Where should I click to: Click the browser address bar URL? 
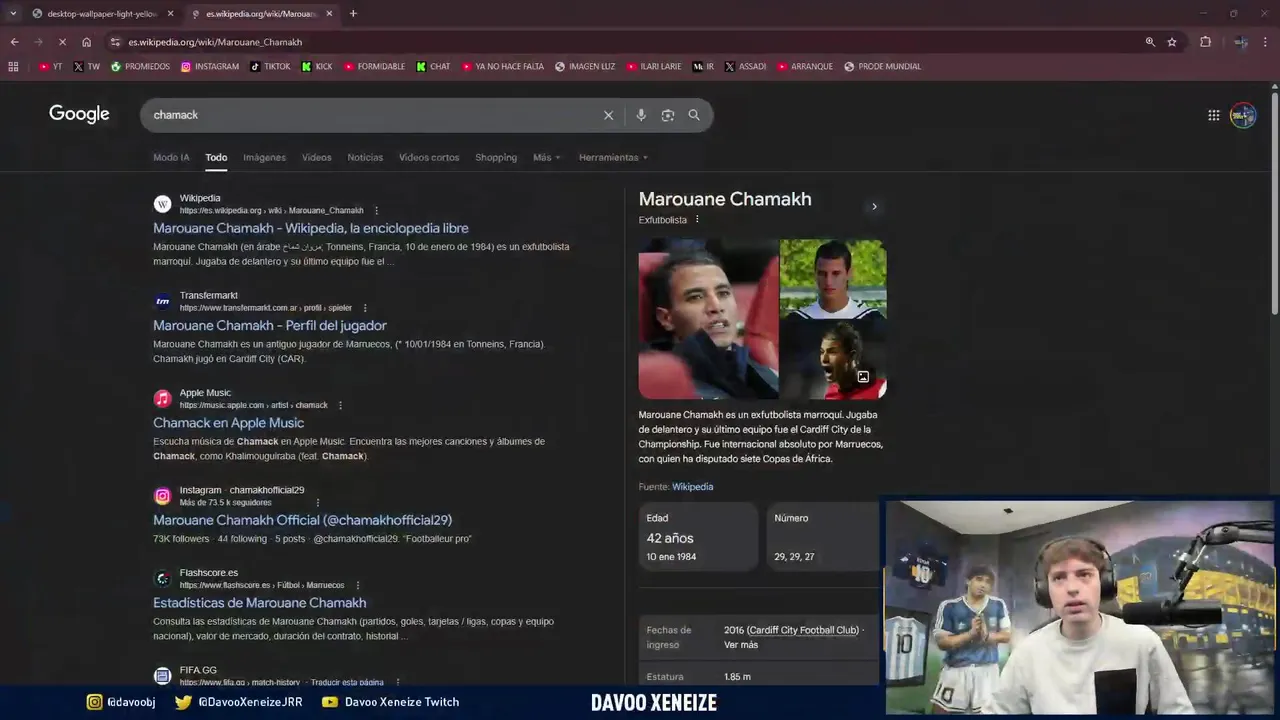pos(215,42)
